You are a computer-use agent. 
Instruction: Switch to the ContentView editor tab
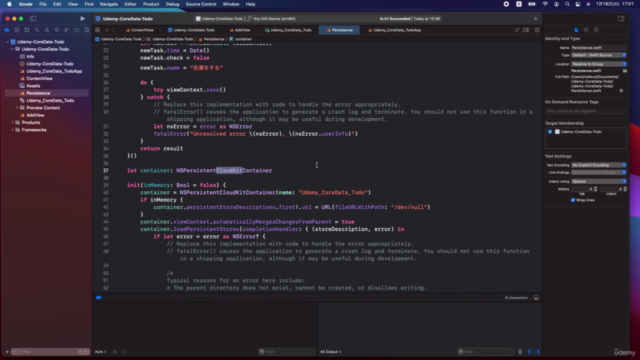[x=140, y=30]
